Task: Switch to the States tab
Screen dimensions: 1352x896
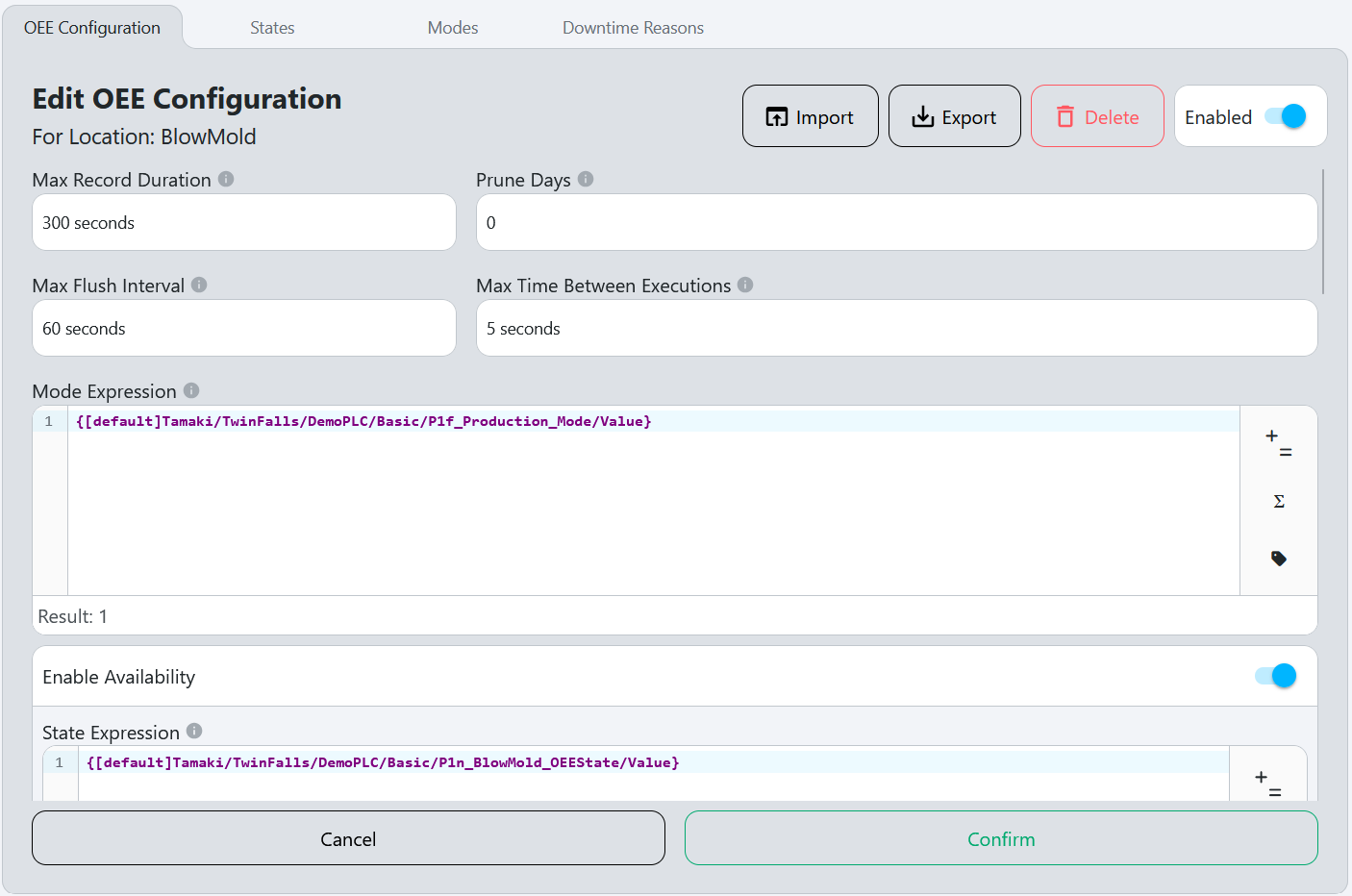Action: pyautogui.click(x=272, y=27)
